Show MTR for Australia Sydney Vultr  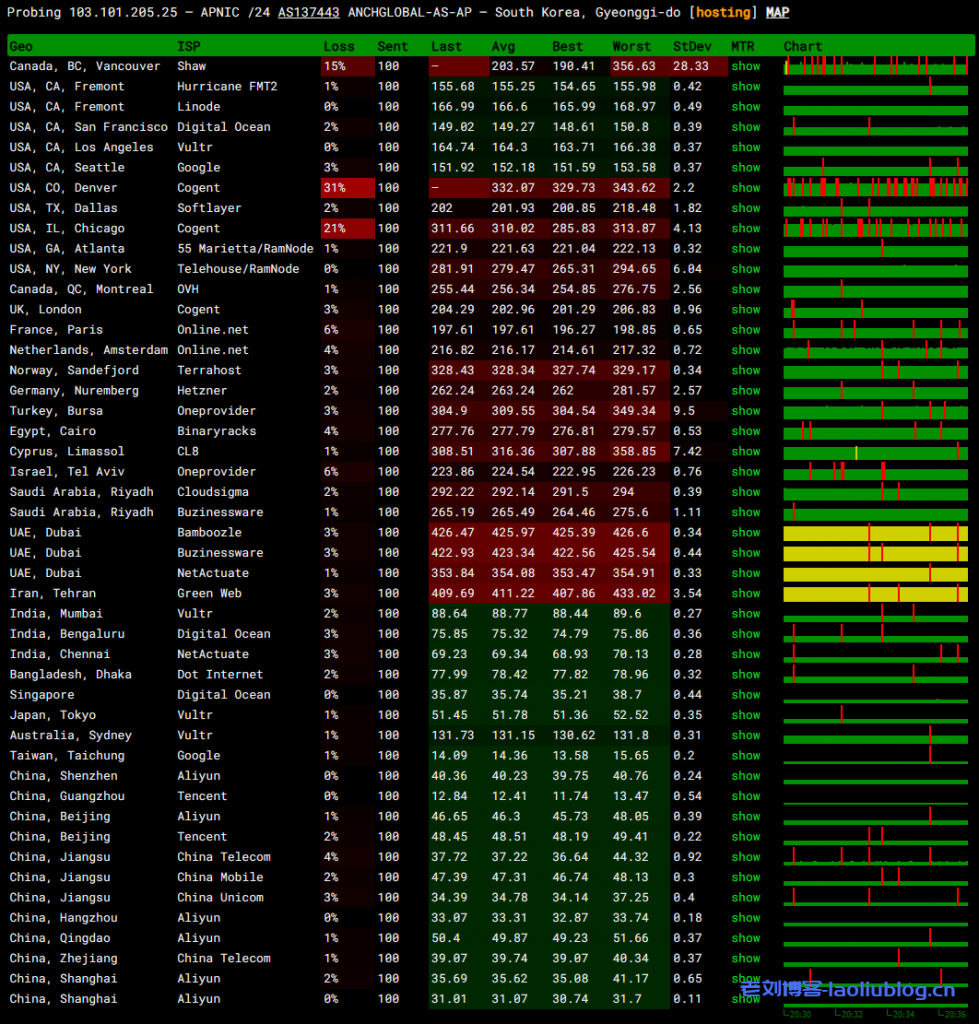(745, 735)
